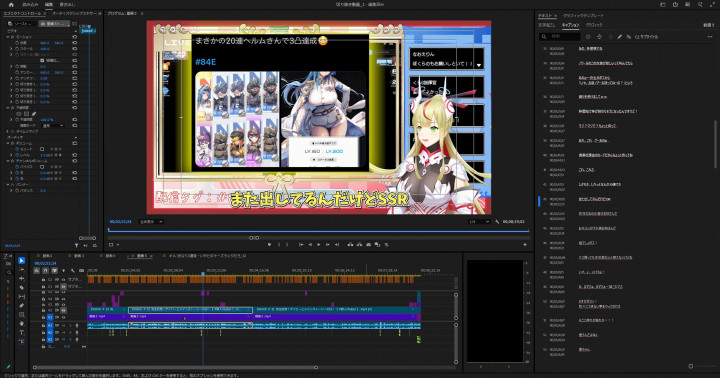Open the Program monitor wrench settings

497,221
